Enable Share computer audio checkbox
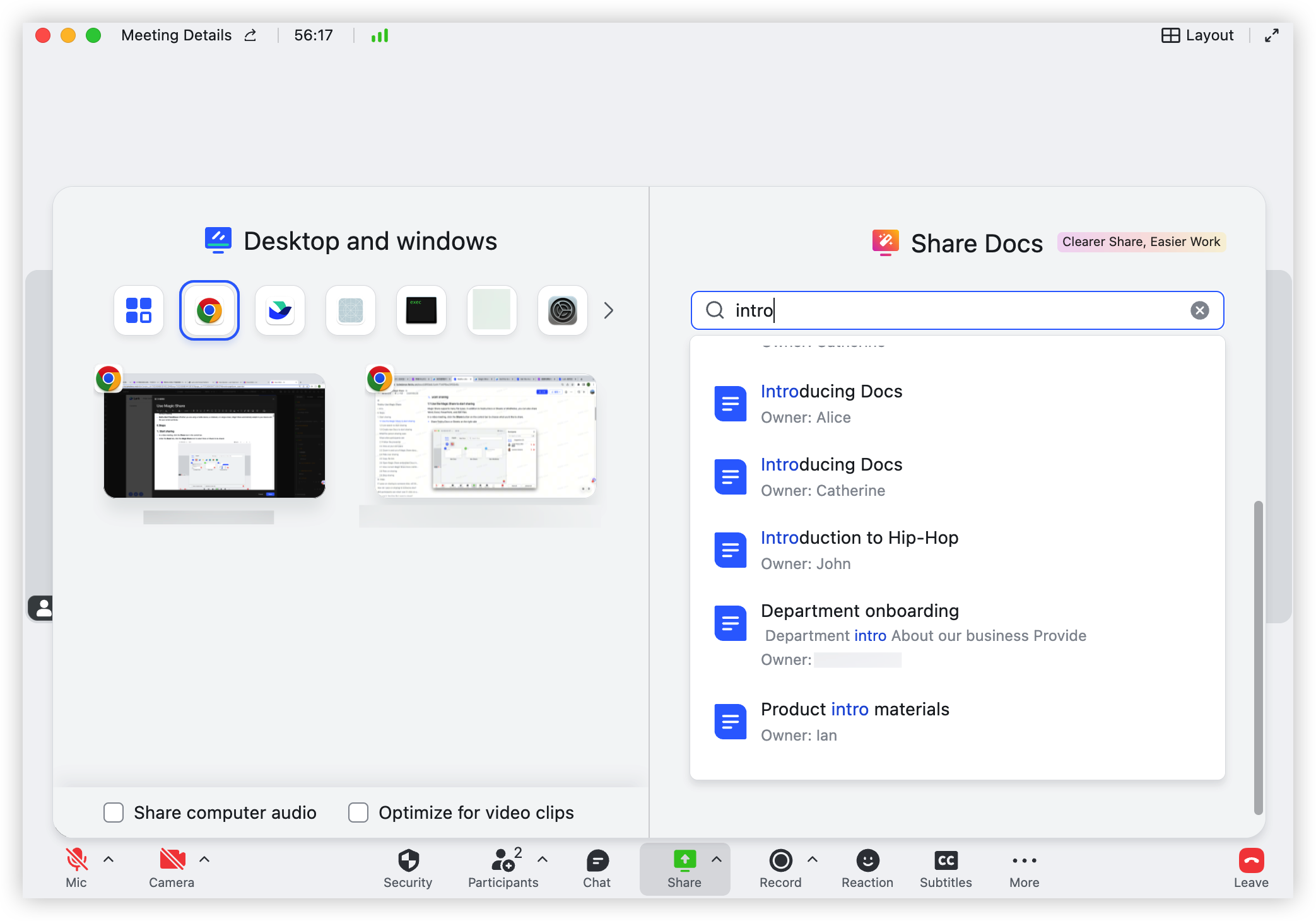The image size is (1316, 921). (114, 812)
